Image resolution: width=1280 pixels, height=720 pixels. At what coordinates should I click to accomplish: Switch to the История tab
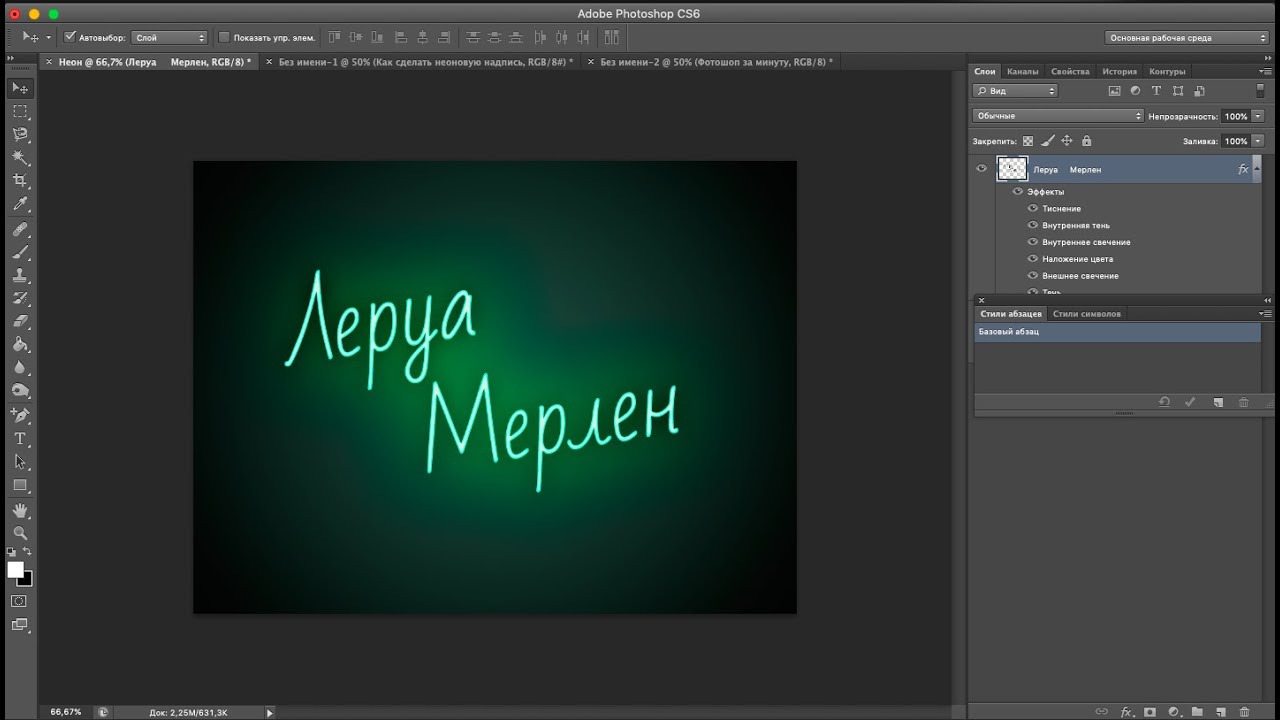tap(1119, 71)
